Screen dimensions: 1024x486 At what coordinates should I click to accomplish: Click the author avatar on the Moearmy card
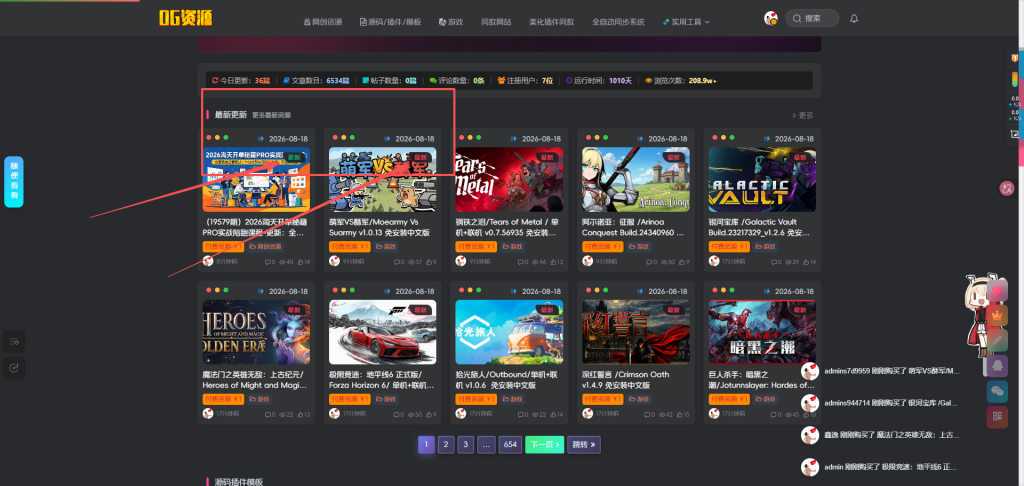(334, 261)
